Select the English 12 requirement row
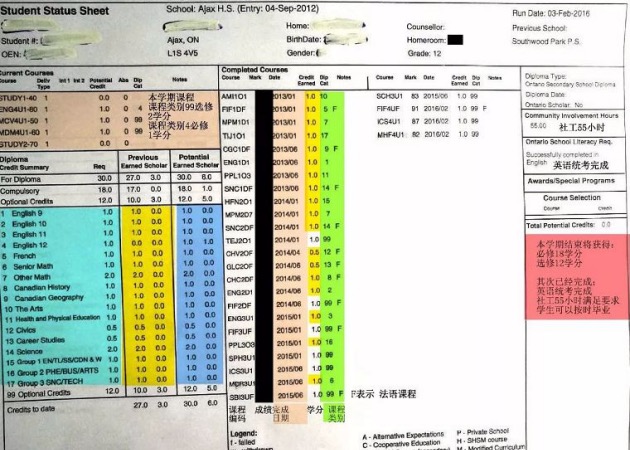This screenshot has width=630, height=450. (110, 244)
